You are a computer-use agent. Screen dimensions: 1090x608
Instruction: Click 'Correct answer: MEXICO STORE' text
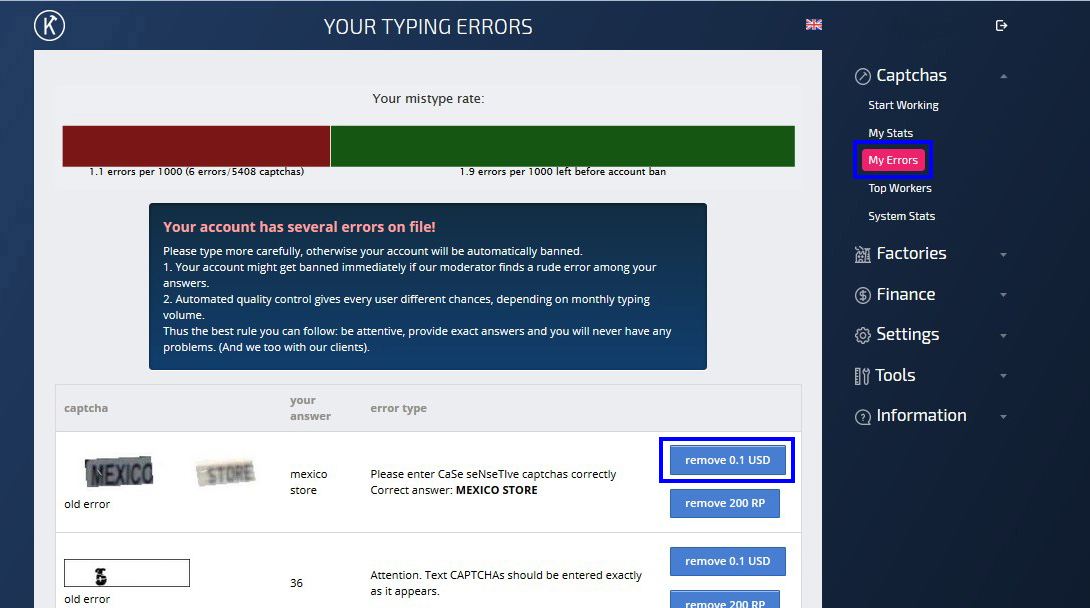pyautogui.click(x=454, y=490)
